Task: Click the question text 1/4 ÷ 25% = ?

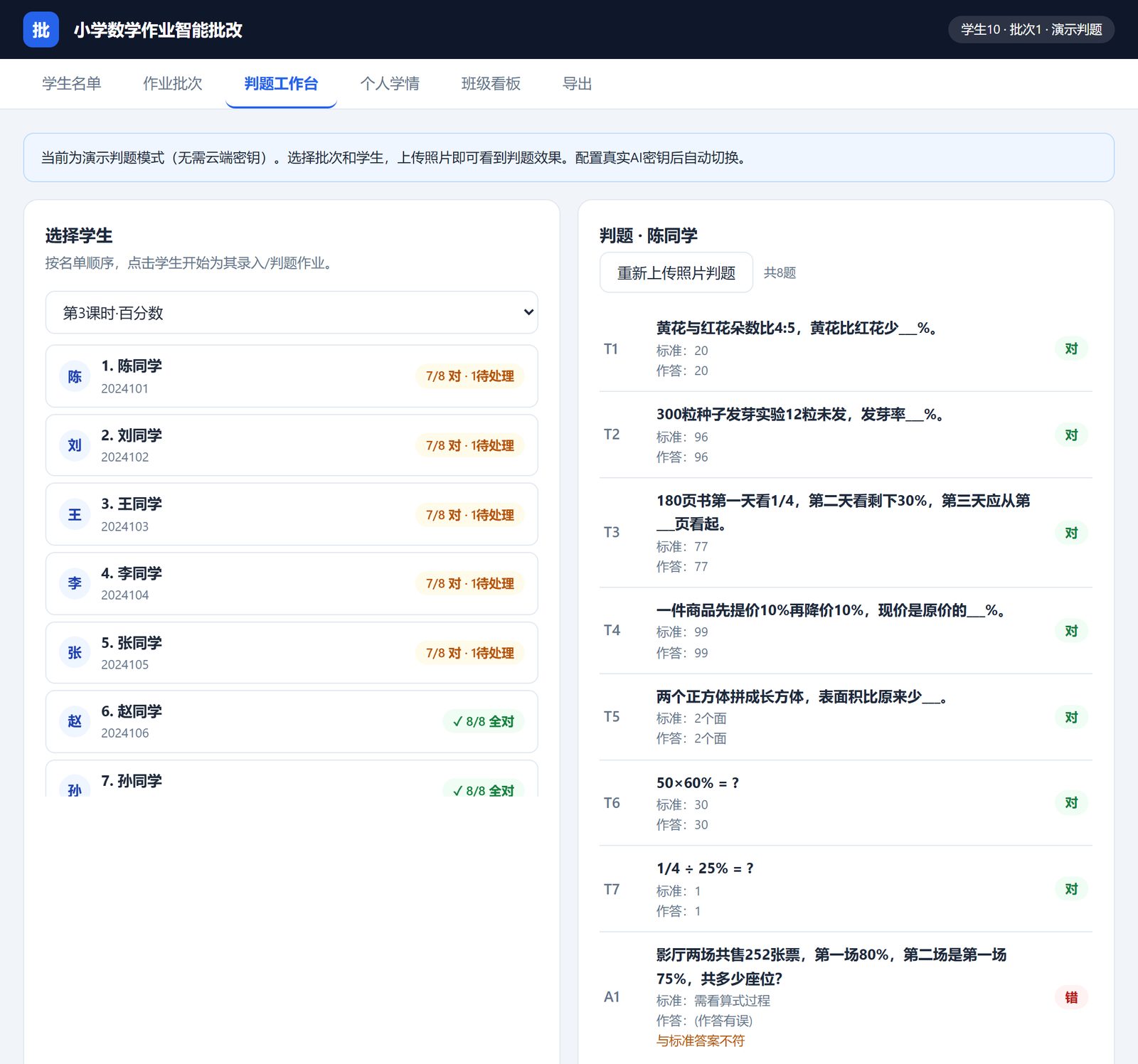Action: 705,868
